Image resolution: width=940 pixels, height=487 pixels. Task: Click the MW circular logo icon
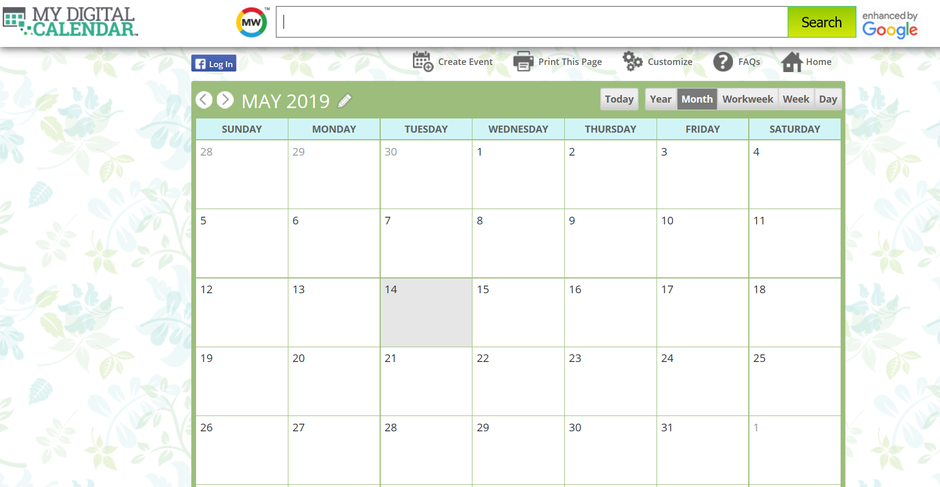pos(251,23)
